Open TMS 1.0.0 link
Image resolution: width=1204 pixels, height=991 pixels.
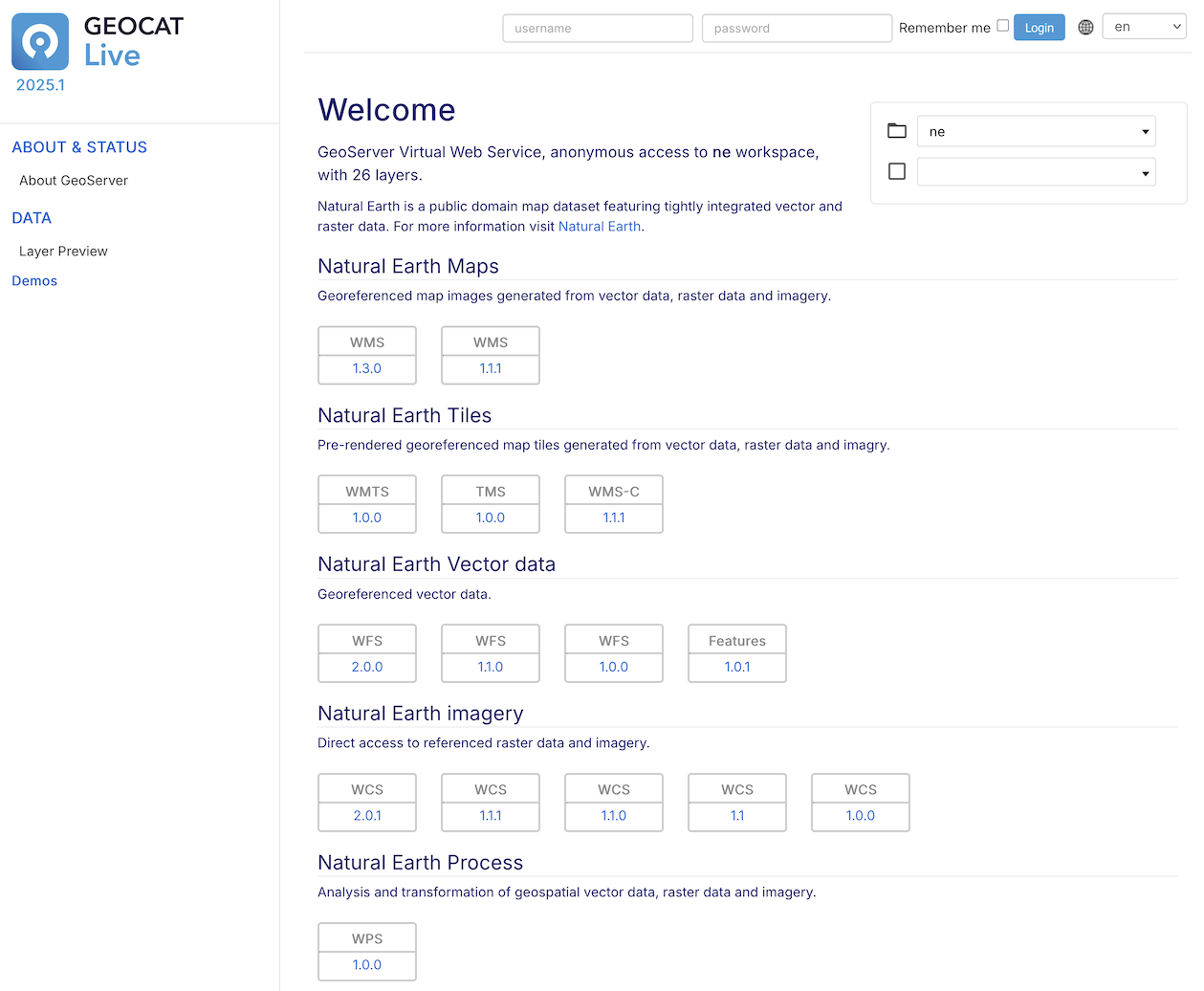click(491, 518)
